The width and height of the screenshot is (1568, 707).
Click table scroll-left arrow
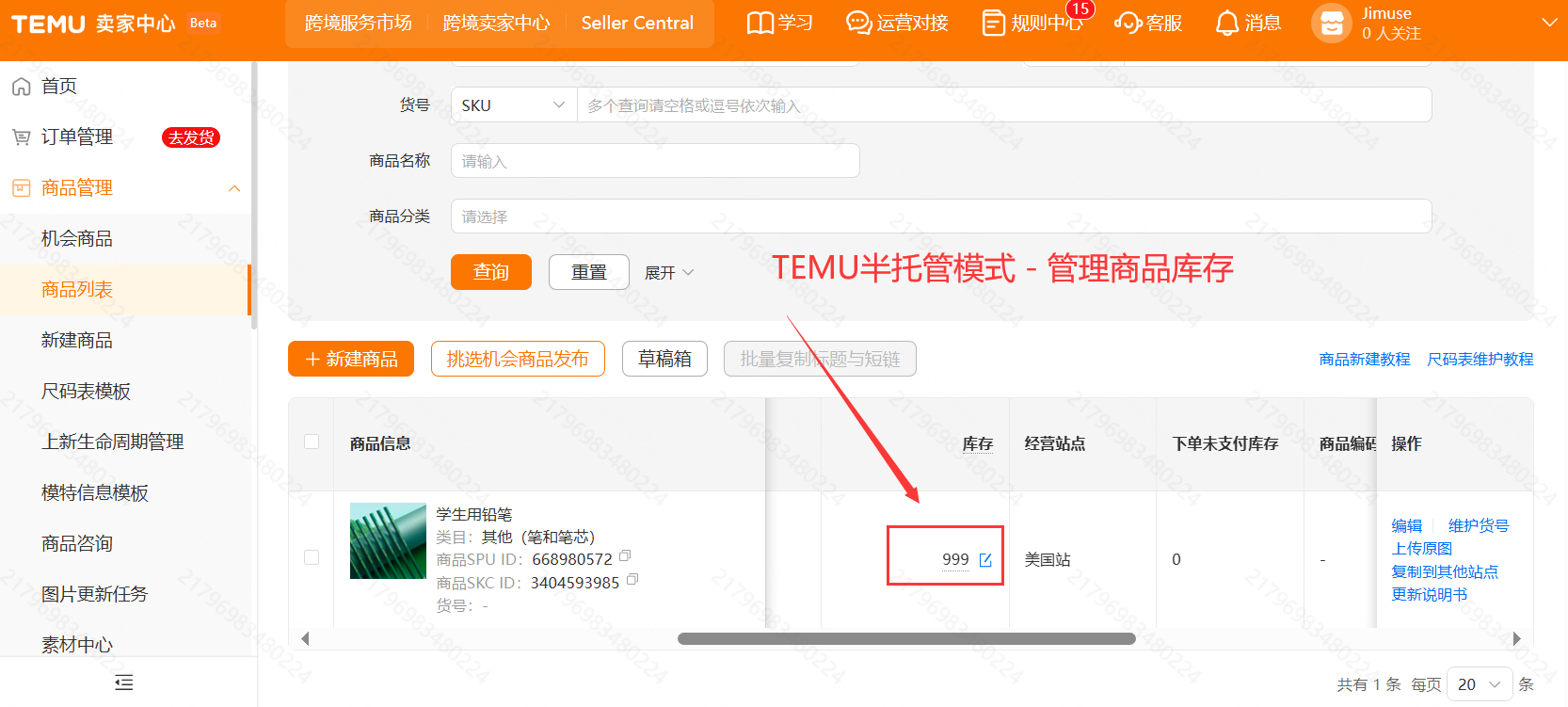[x=305, y=638]
